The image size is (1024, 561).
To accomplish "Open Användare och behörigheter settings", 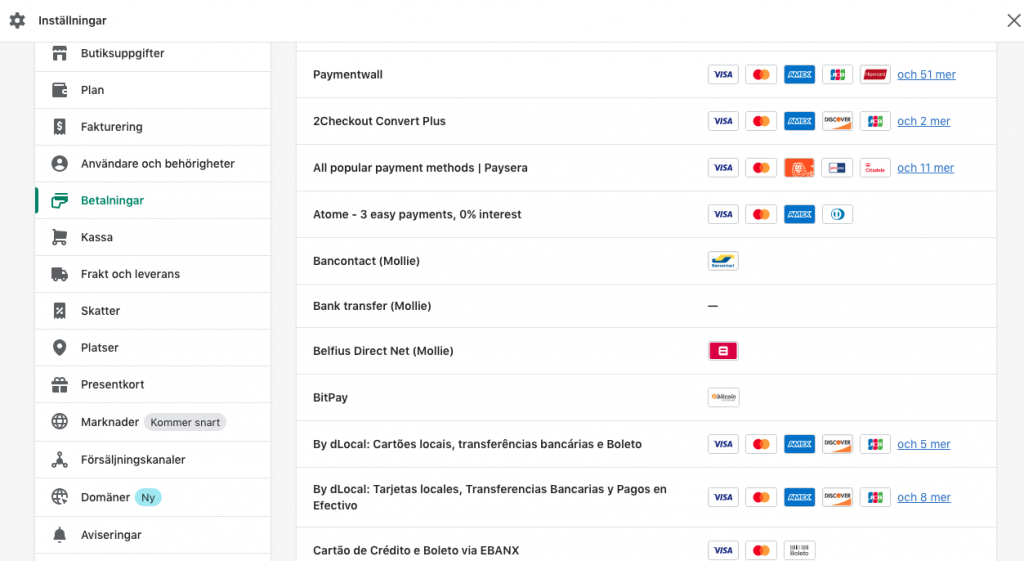I will click(x=153, y=163).
